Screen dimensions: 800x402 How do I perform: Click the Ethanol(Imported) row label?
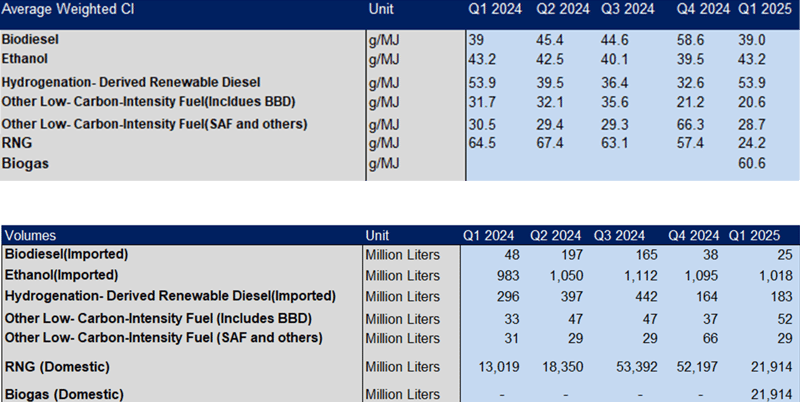[x=61, y=274]
